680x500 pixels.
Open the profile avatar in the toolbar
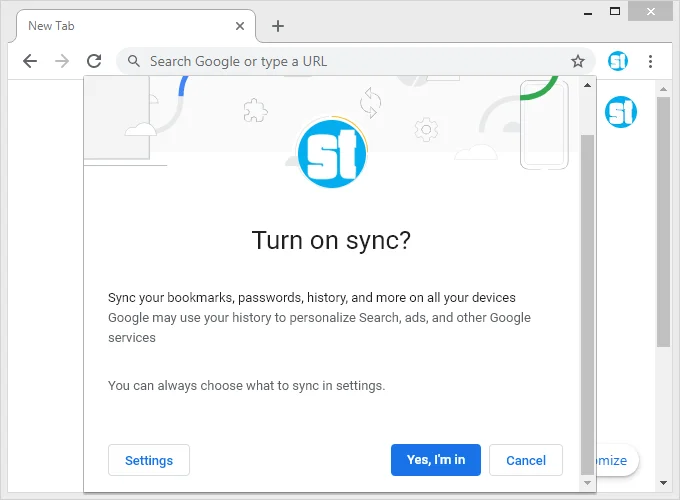point(618,61)
